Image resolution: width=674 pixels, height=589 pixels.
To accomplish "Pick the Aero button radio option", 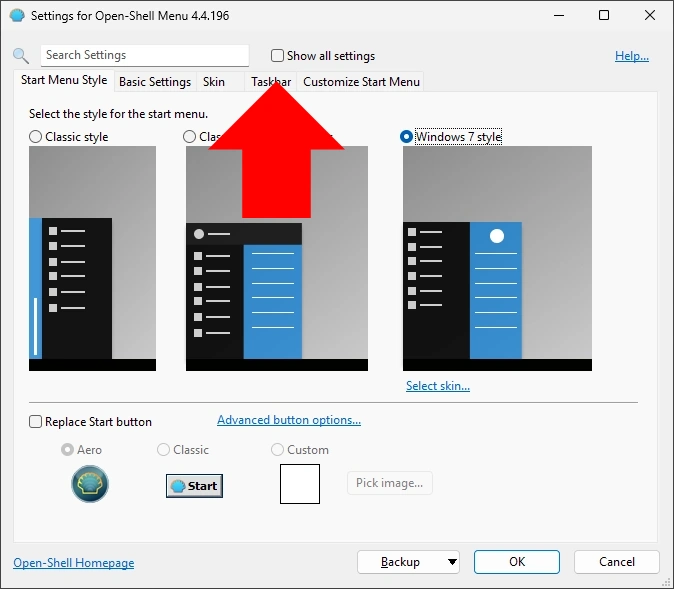I will coord(67,450).
